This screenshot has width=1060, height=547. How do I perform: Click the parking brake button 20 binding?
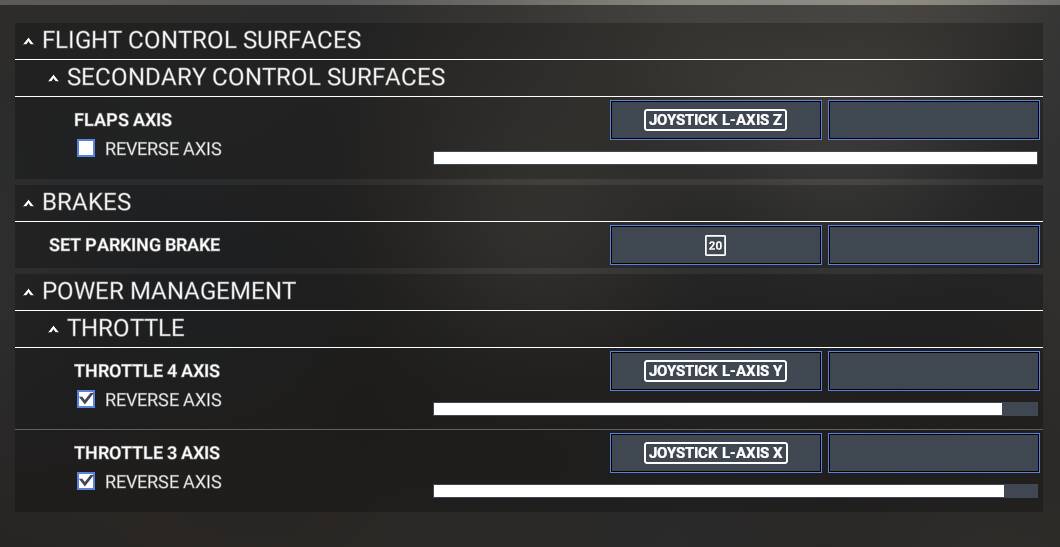[x=715, y=245]
